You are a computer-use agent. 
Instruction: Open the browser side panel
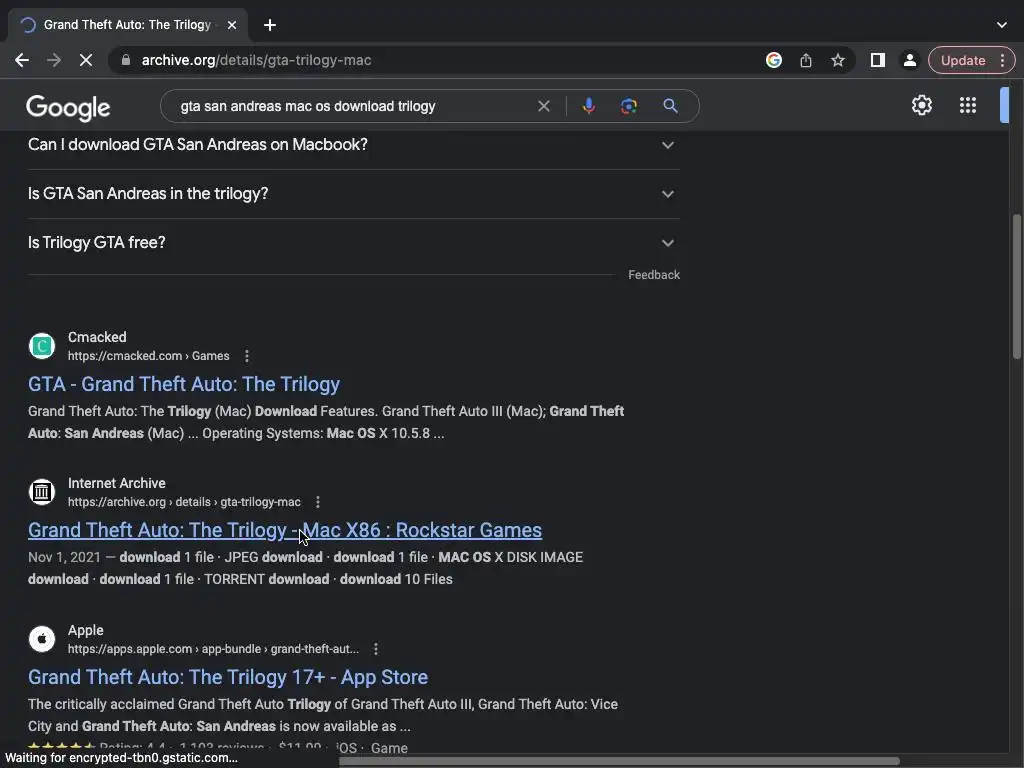[878, 60]
